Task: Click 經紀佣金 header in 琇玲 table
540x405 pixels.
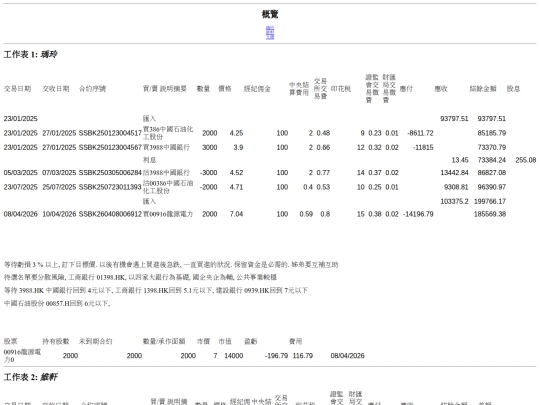Action: (x=257, y=89)
